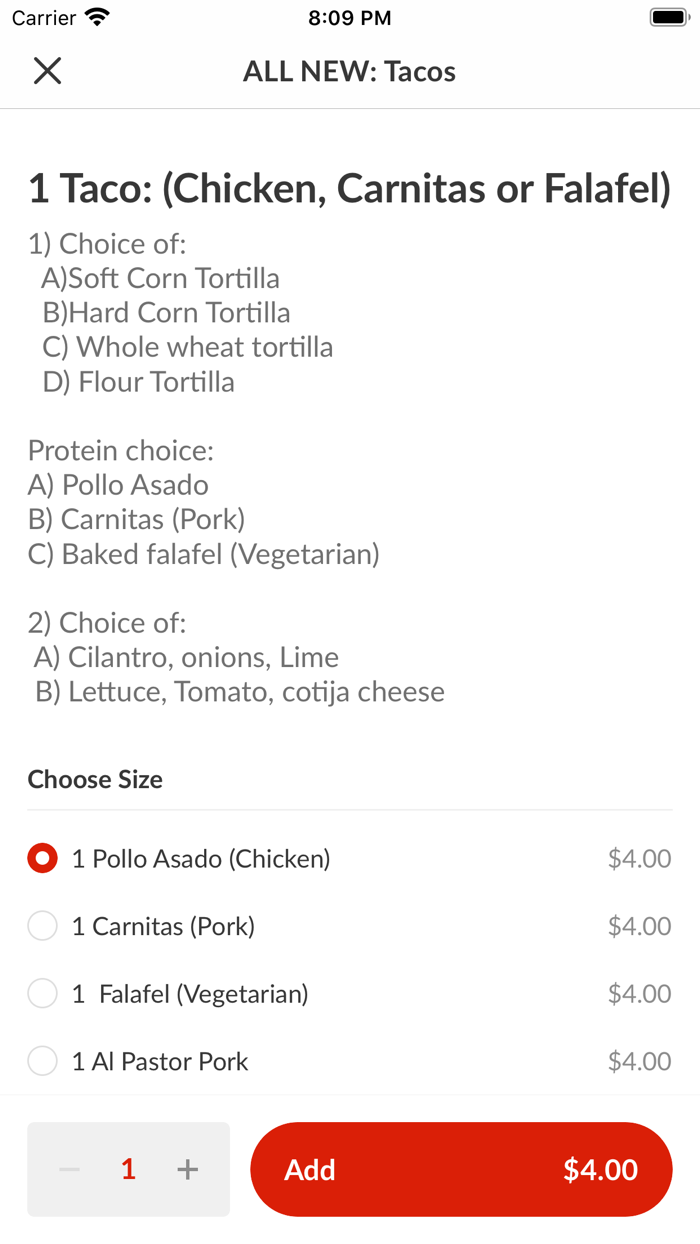Close the ALL NEW: Tacos item view
Screen dimensions: 700x1244
pyautogui.click(x=46, y=70)
